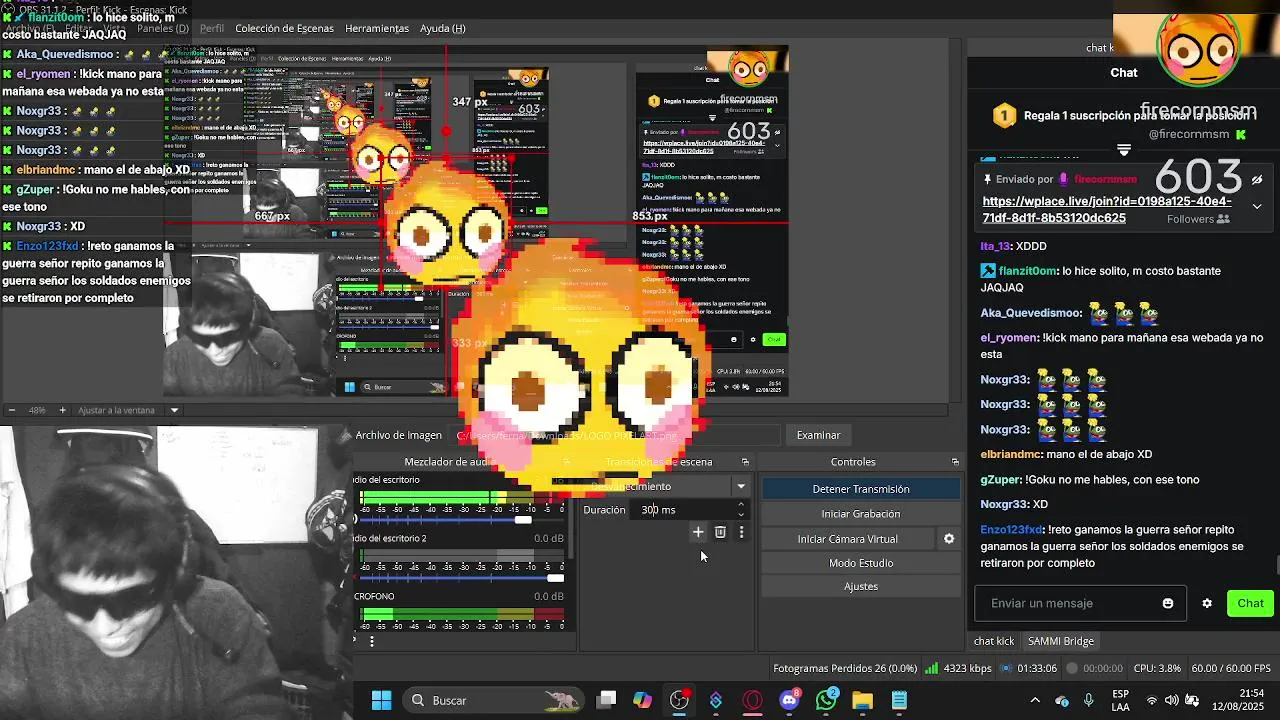Image resolution: width=1280 pixels, height=720 pixels.
Task: Click Iniciar Grabación button
Action: tap(861, 514)
